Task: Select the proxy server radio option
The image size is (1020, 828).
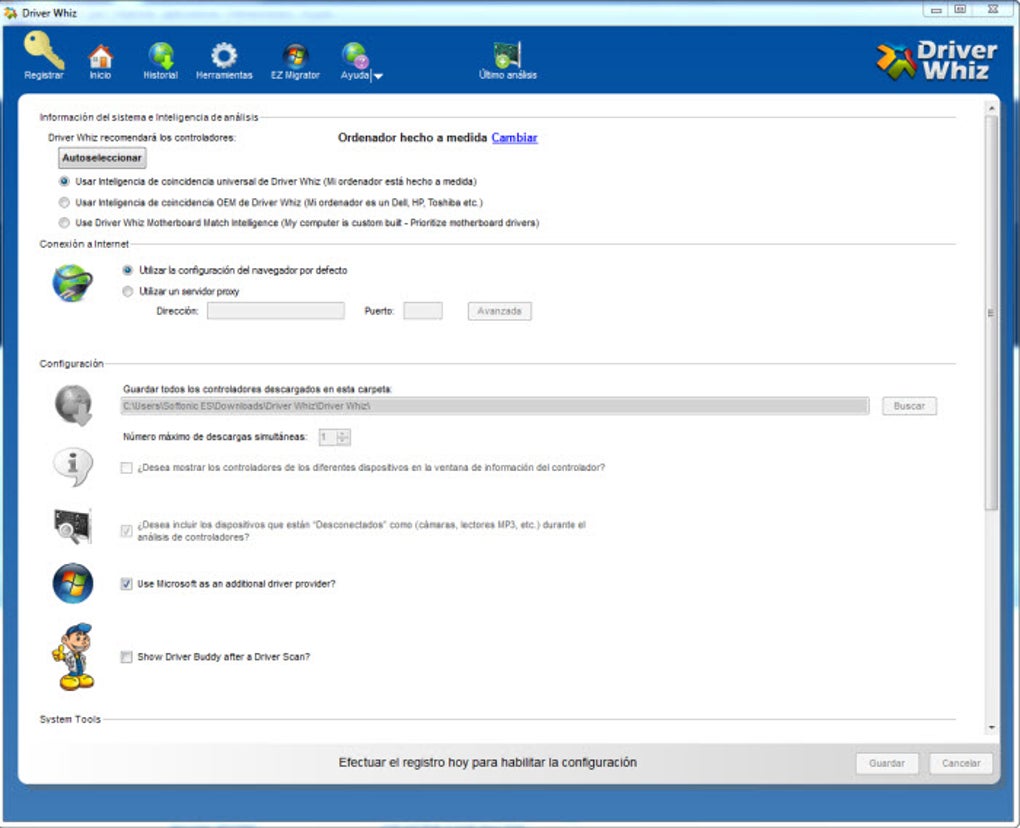Action: click(x=128, y=291)
